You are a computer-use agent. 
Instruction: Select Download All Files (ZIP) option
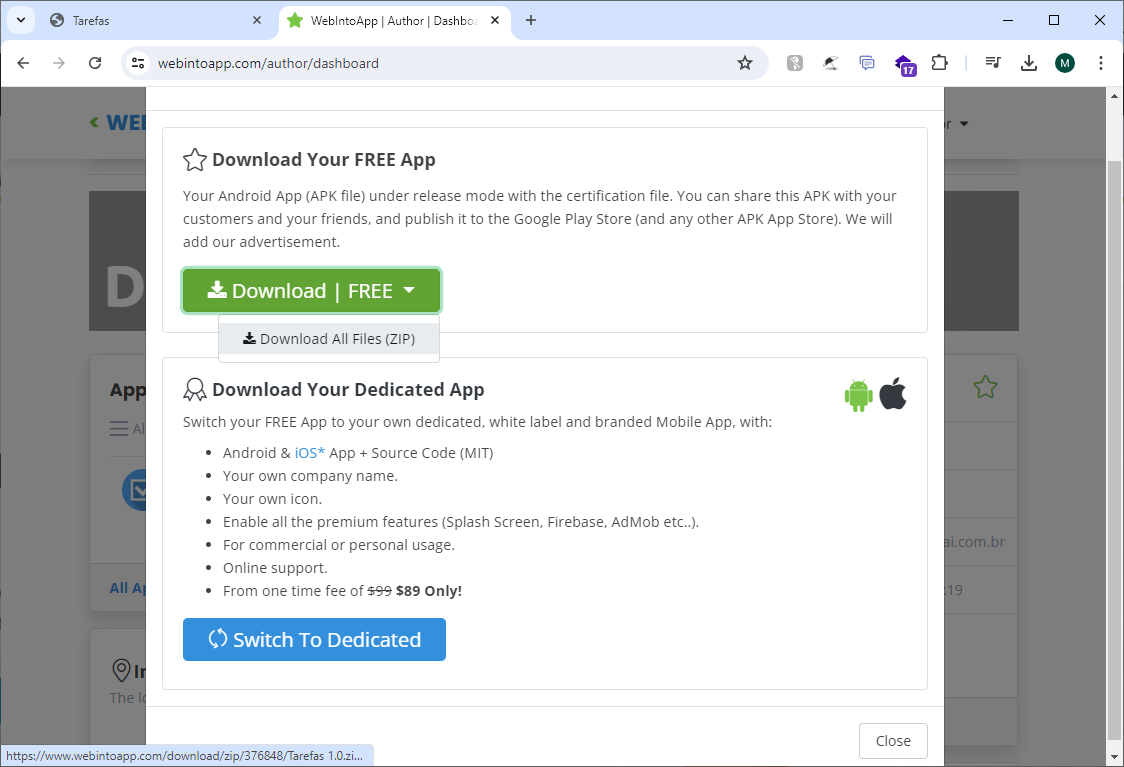[x=329, y=339]
